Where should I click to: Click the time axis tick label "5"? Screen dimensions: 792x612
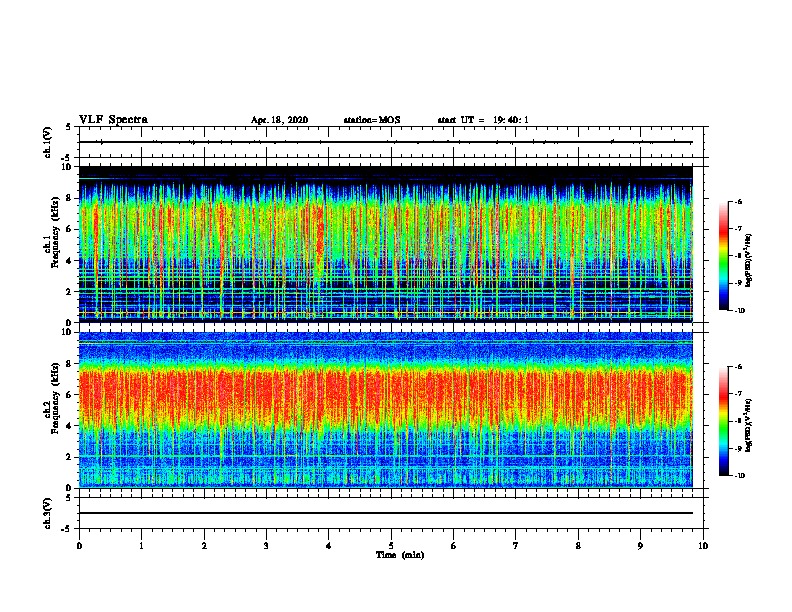coord(391,546)
